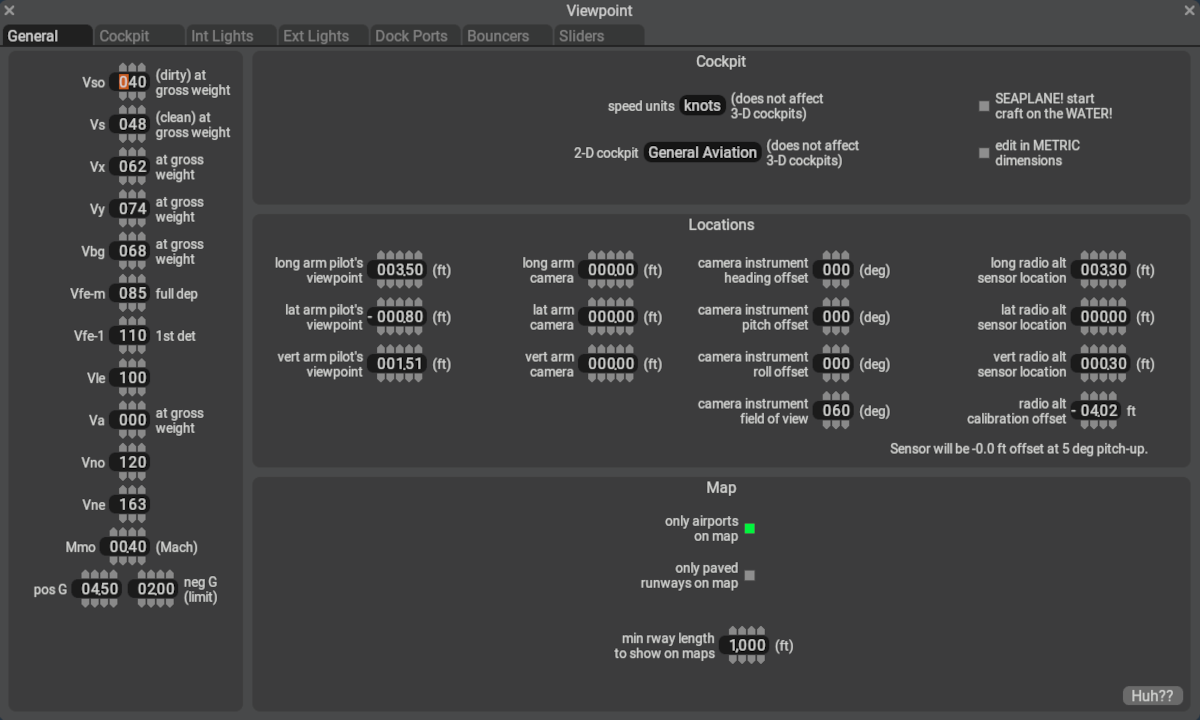This screenshot has height=720, width=1200.
Task: Go to the Dock Ports tab
Action: point(411,36)
